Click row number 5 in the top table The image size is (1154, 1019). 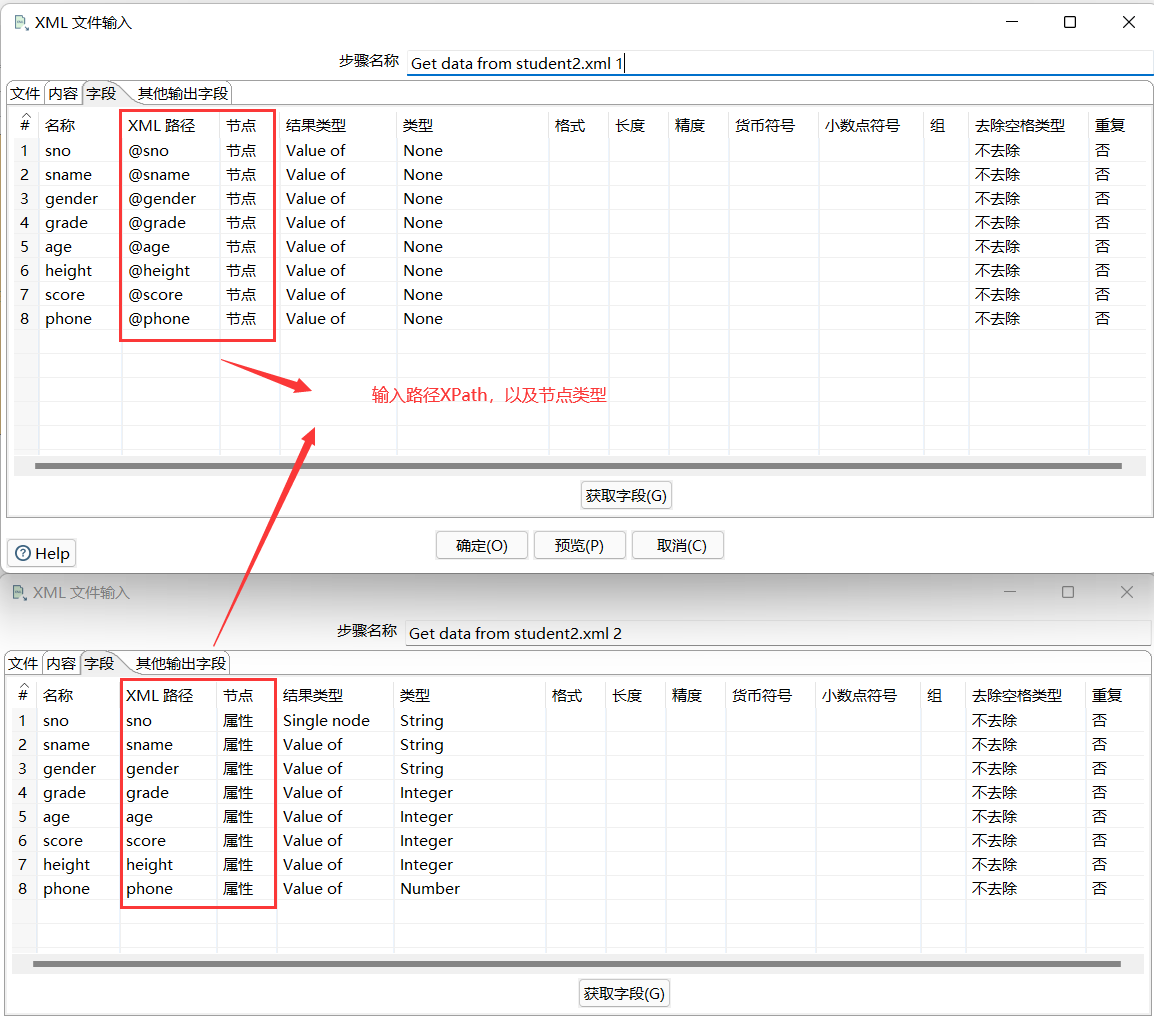click(x=24, y=246)
